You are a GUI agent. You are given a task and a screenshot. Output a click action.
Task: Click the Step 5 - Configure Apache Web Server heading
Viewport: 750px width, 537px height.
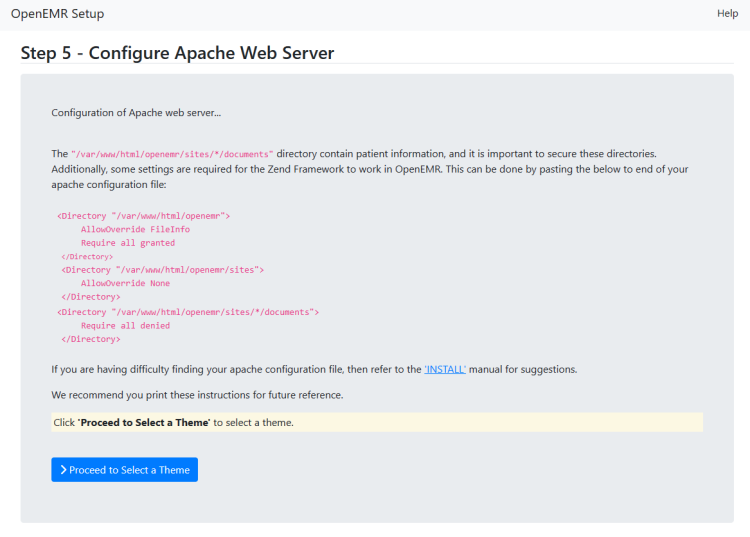177,53
